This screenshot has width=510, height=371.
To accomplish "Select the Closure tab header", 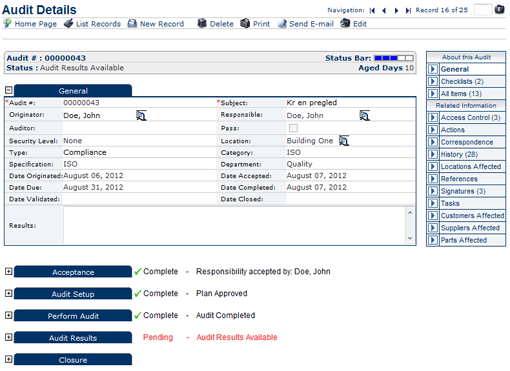I will tap(73, 360).
